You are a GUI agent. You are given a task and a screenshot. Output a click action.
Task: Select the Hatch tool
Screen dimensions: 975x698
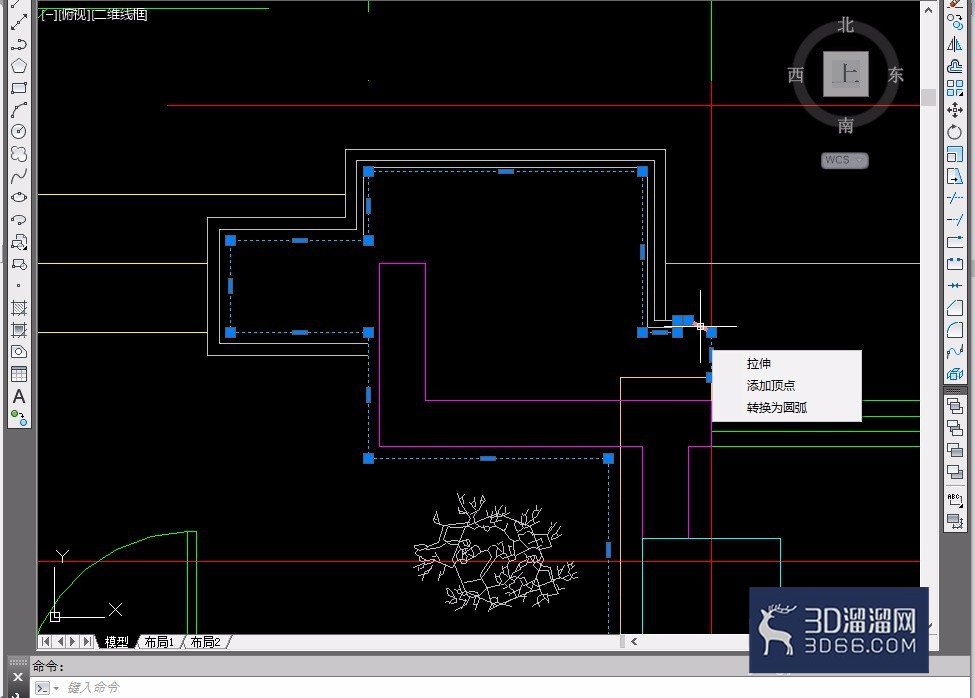(x=19, y=308)
